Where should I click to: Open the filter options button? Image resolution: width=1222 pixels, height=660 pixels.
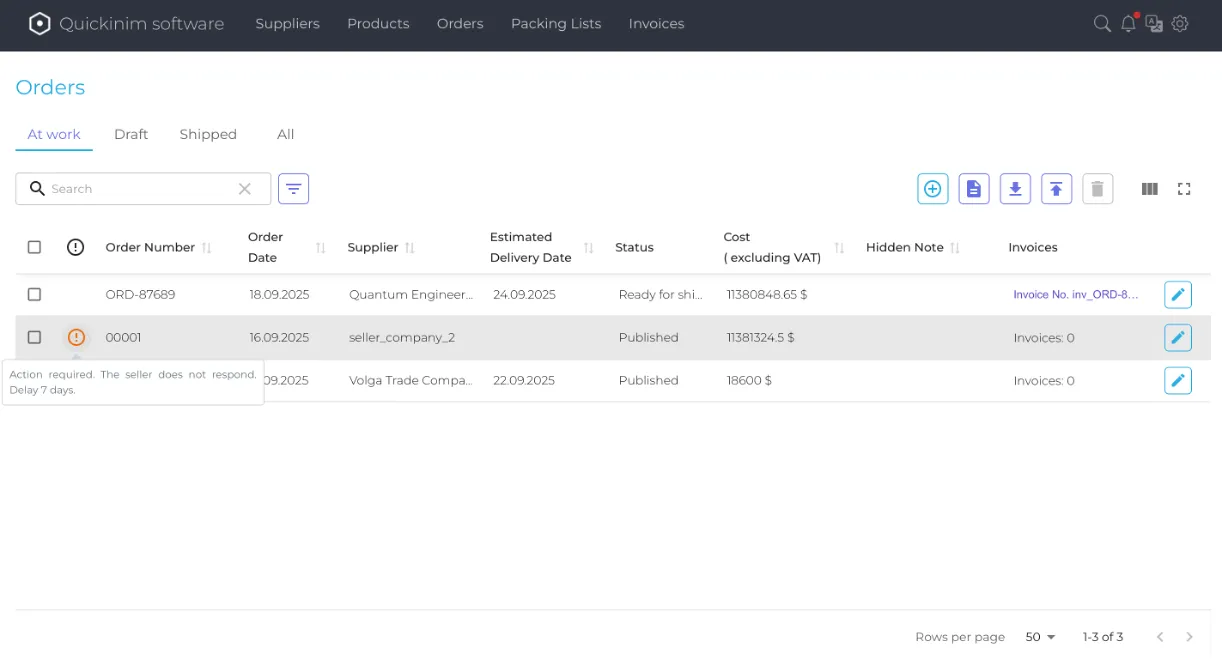tap(293, 189)
